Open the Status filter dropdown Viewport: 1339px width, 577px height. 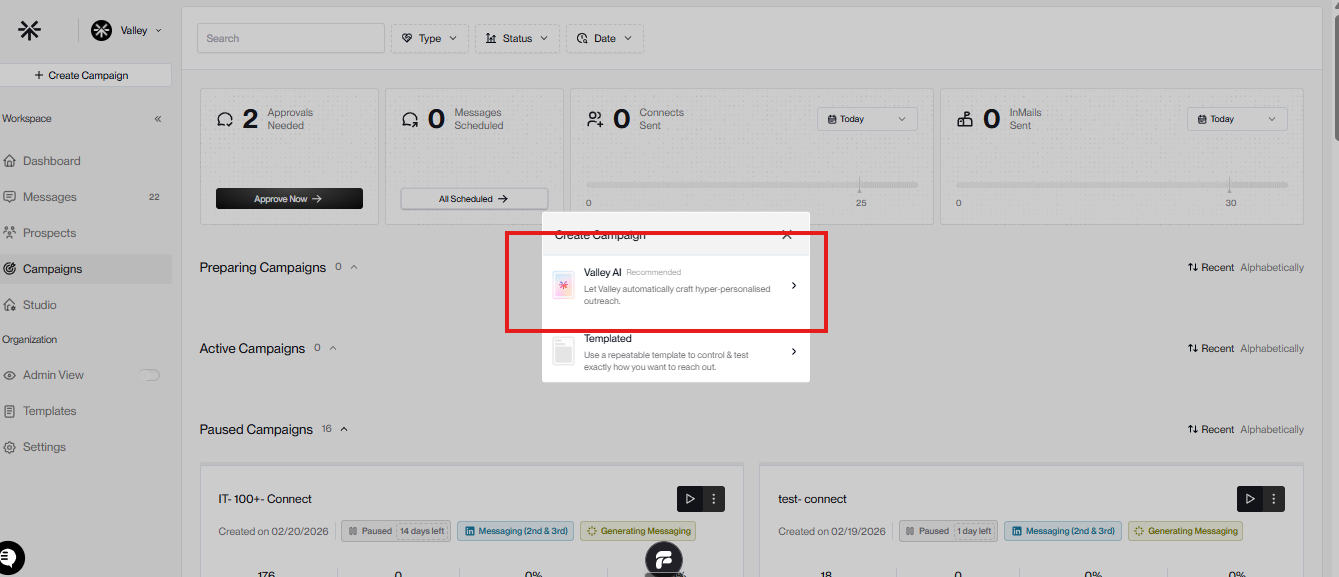click(x=517, y=38)
